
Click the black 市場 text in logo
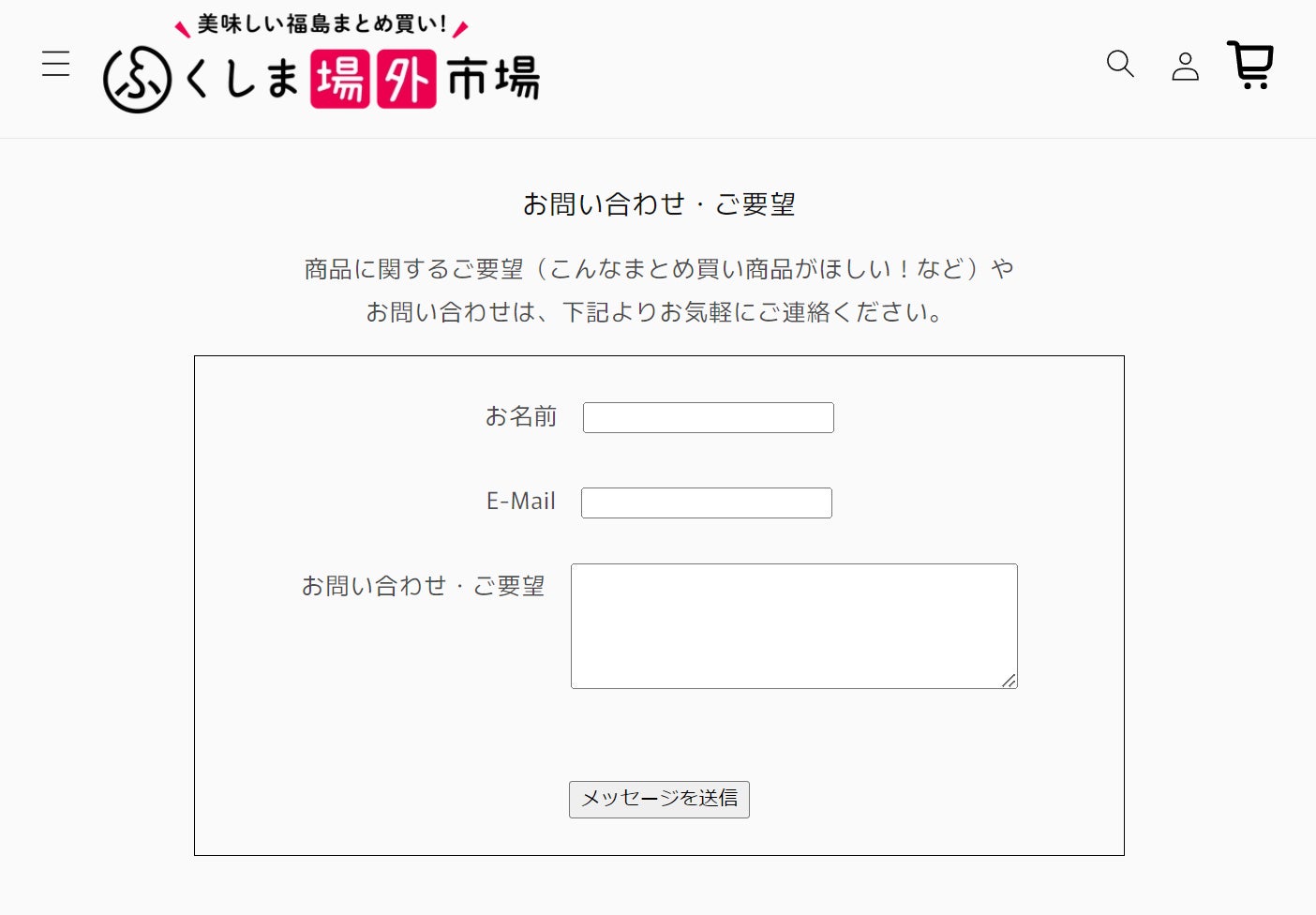tap(494, 79)
